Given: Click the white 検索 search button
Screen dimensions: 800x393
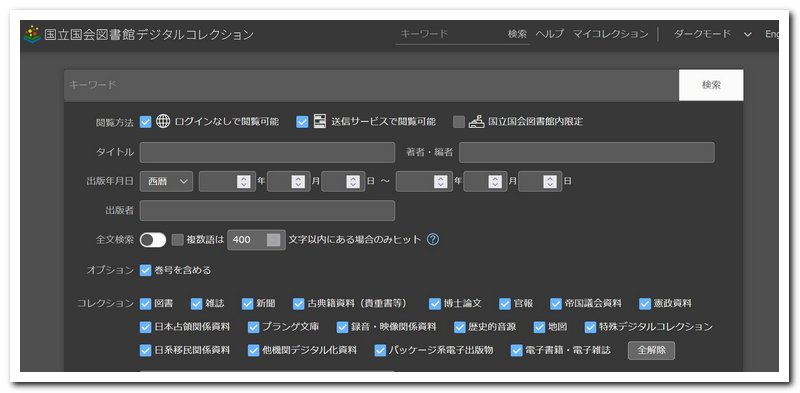Looking at the screenshot, I should 711,85.
